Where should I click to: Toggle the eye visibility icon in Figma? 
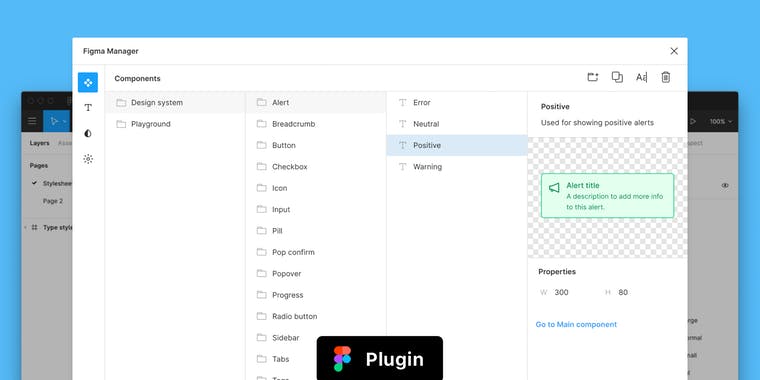pyautogui.click(x=725, y=186)
